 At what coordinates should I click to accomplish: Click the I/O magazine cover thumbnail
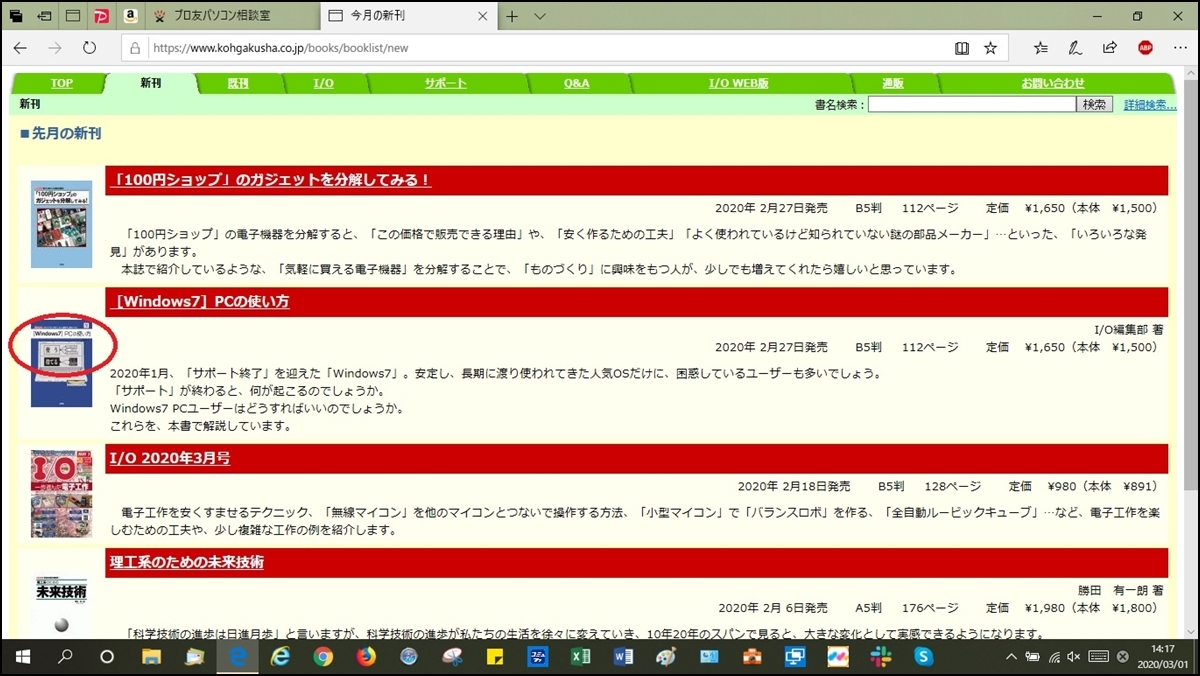coord(61,494)
